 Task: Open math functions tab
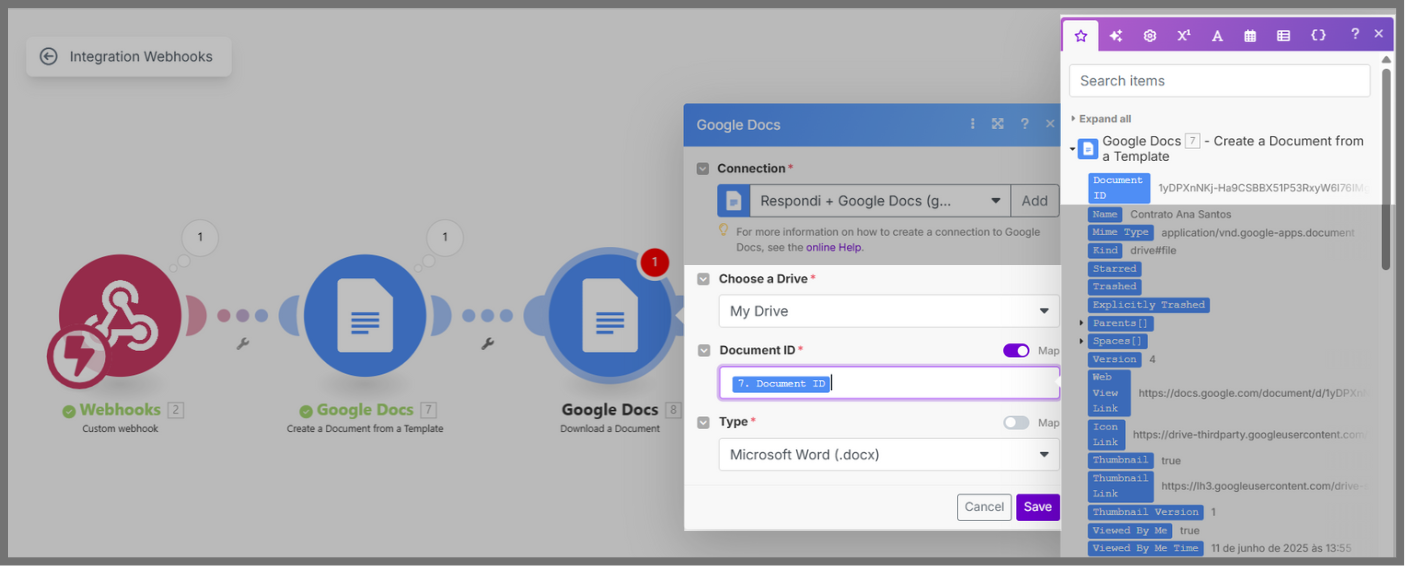click(x=1184, y=35)
